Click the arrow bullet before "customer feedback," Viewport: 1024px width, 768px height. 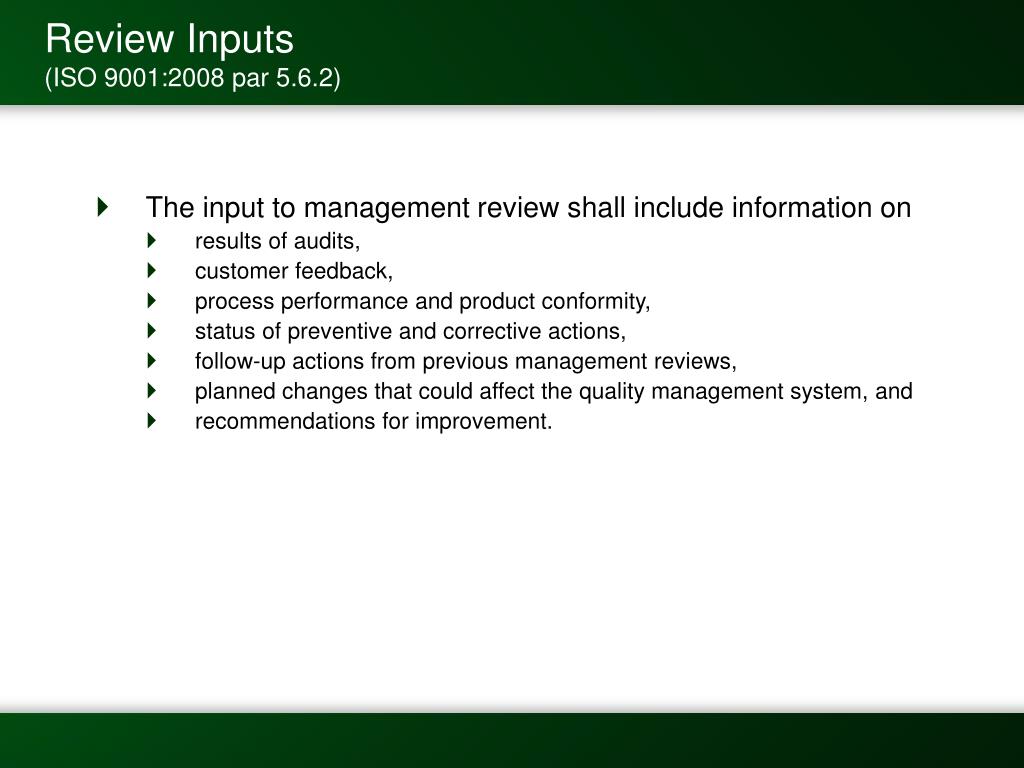(x=152, y=270)
